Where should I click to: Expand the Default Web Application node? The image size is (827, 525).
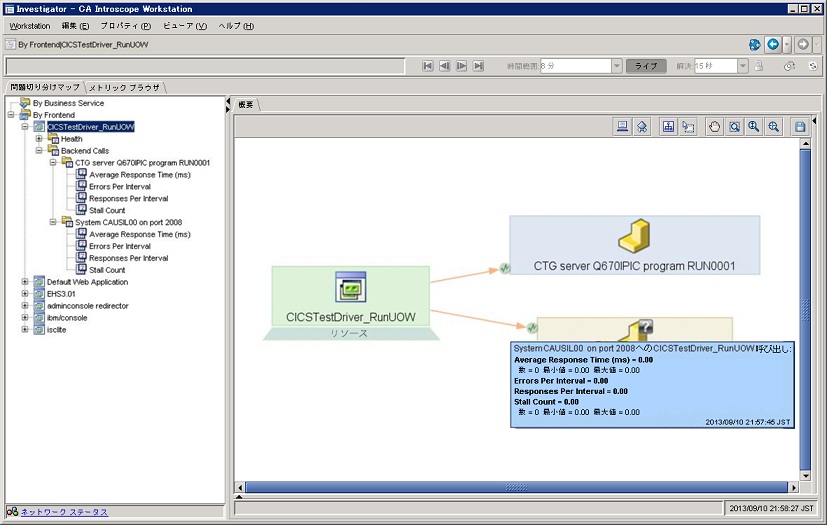pyautogui.click(x=25, y=282)
